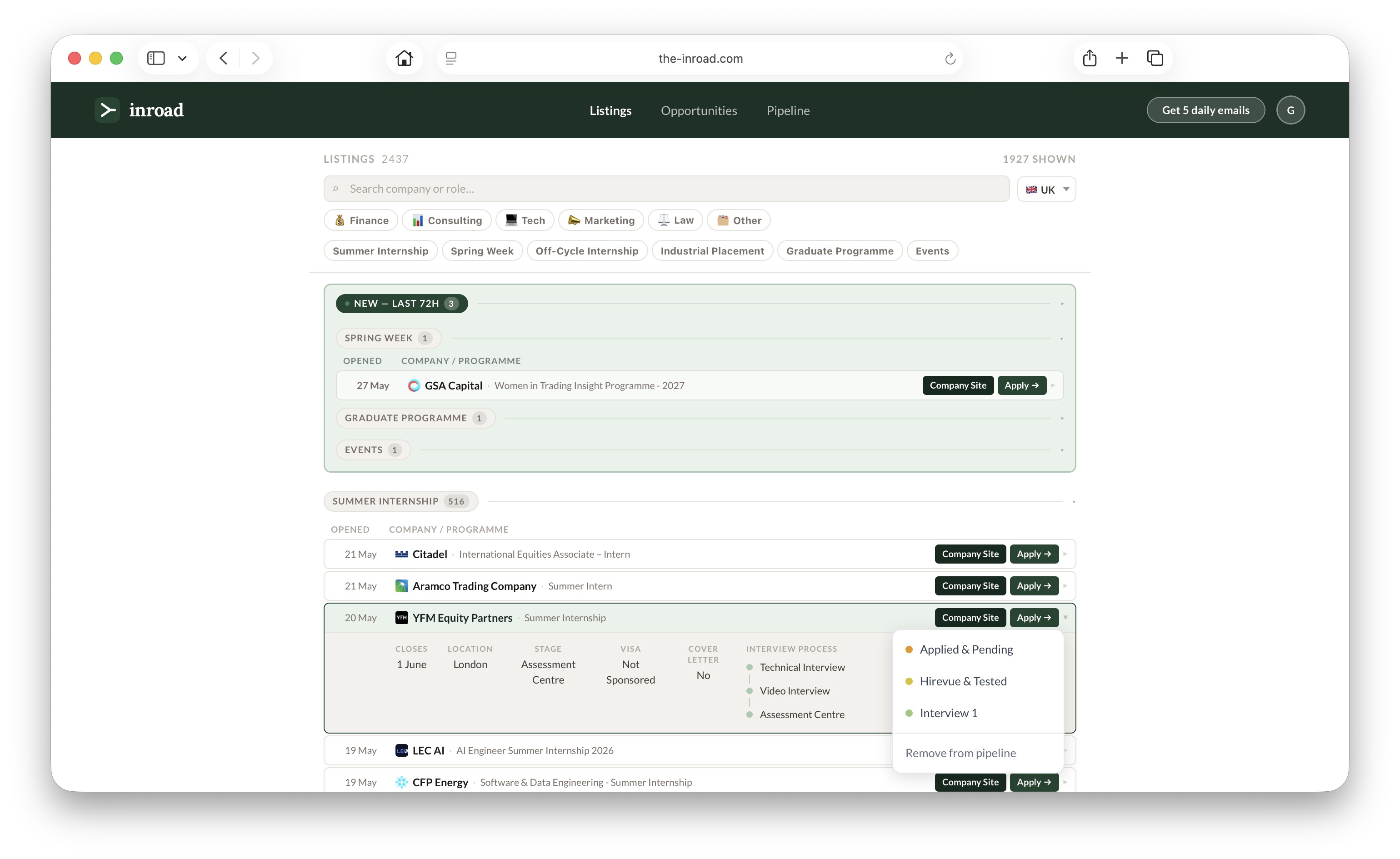Screen dimensions: 1400x859
Task: Toggle the Events type filter
Action: (932, 250)
